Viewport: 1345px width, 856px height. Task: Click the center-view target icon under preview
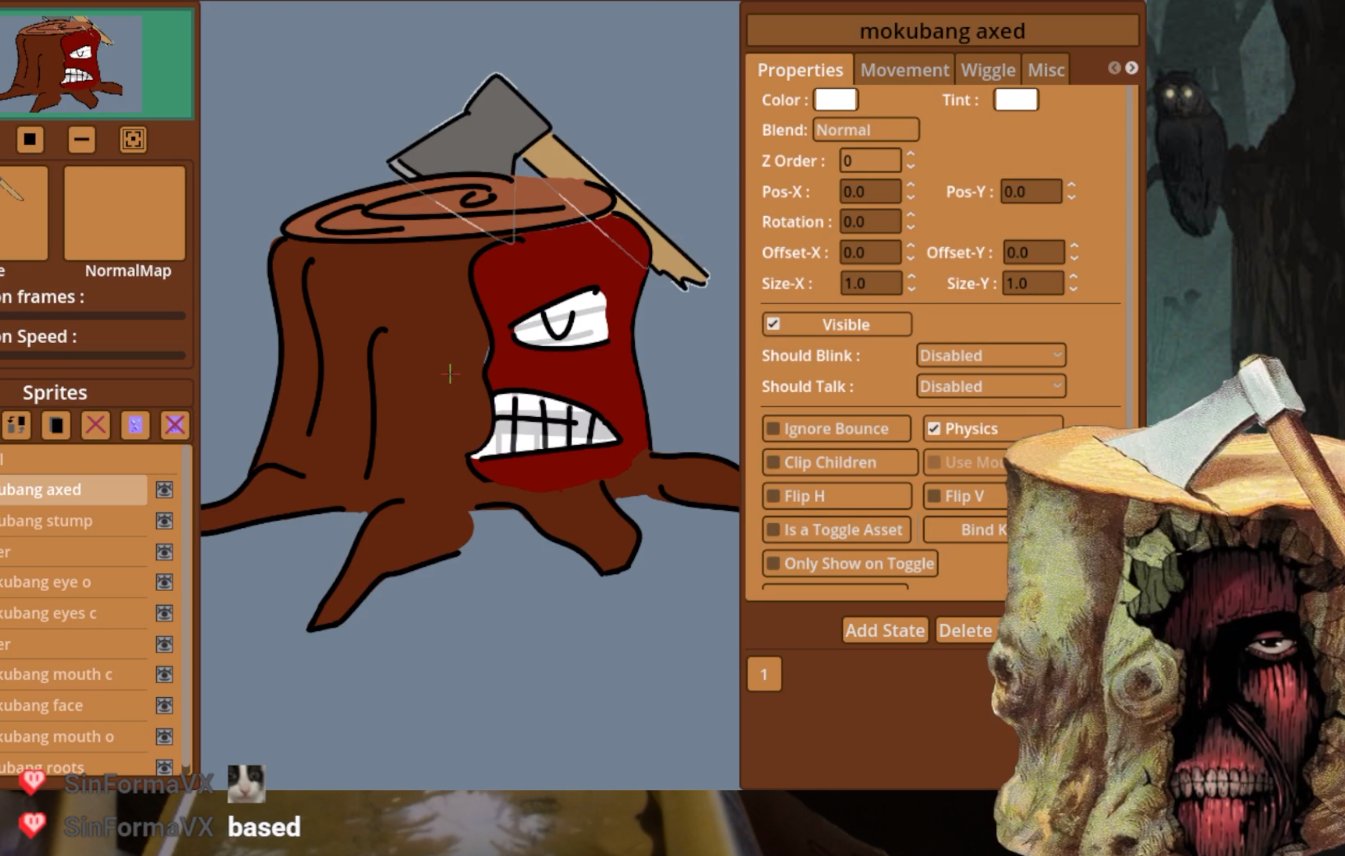[x=133, y=139]
